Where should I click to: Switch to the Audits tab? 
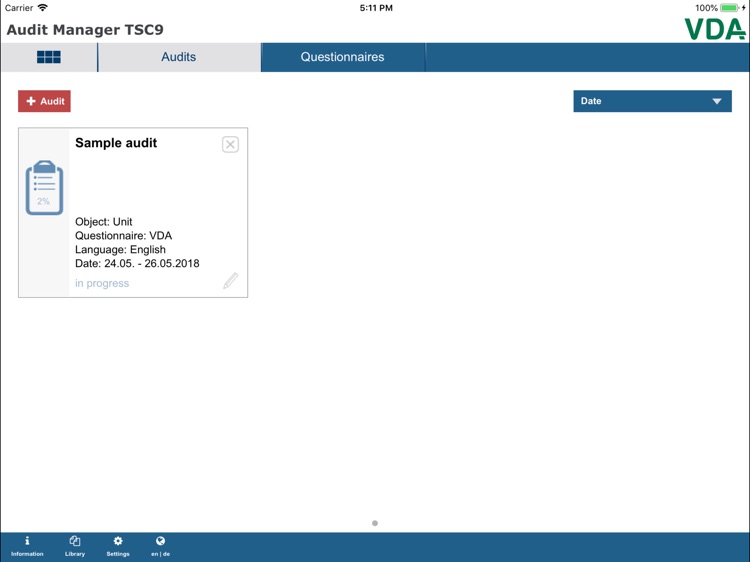(x=179, y=57)
